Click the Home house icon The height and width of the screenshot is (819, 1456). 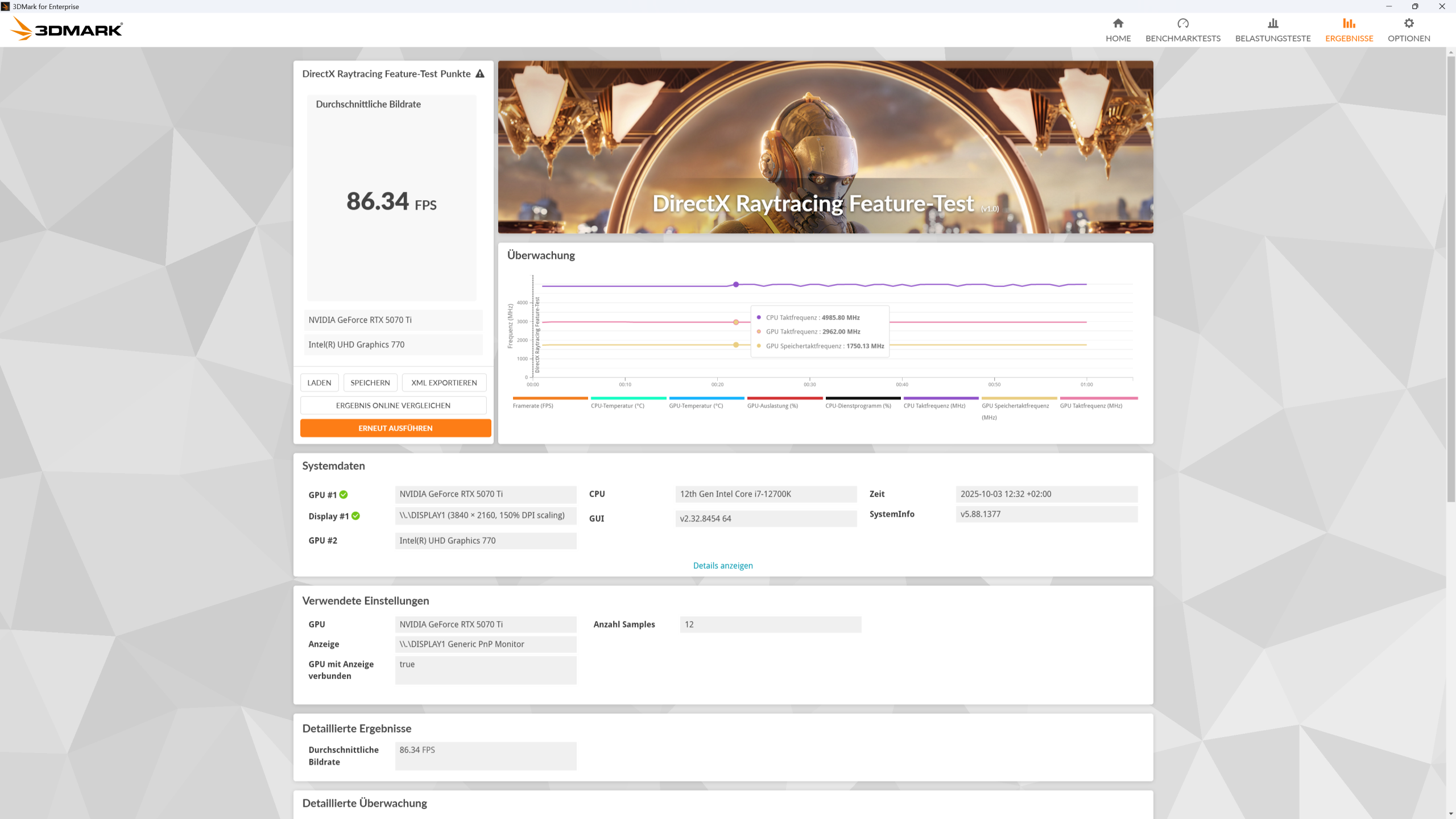(1118, 23)
